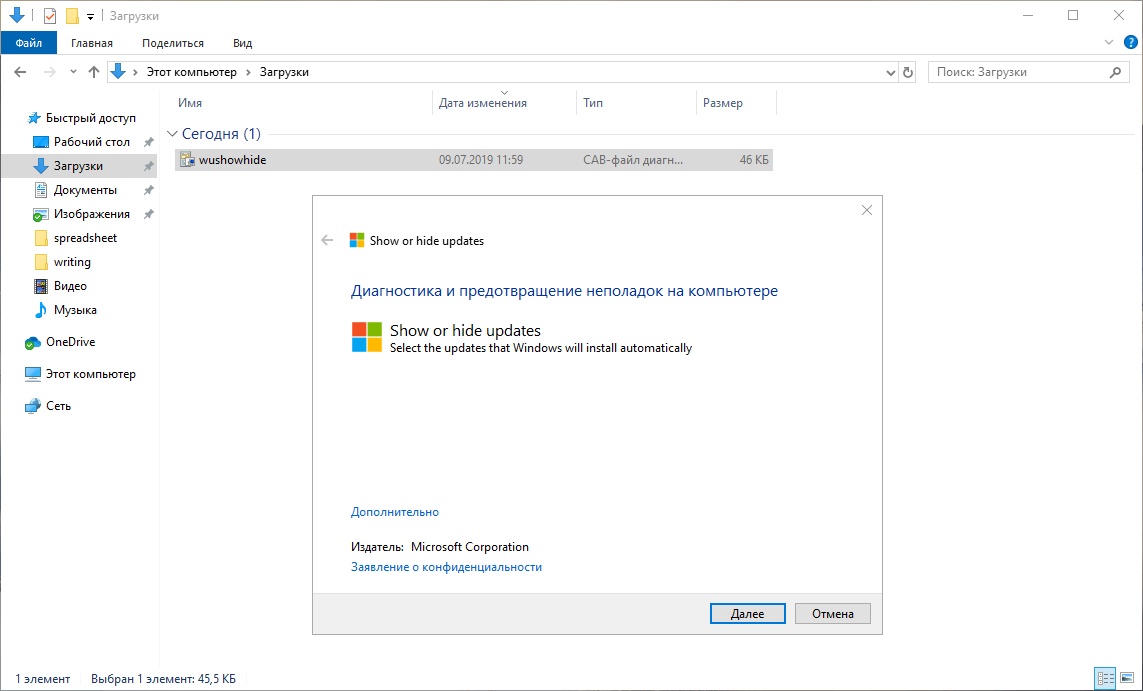The height and width of the screenshot is (691, 1143).
Task: Click the search magnifier icon
Action: [1113, 71]
